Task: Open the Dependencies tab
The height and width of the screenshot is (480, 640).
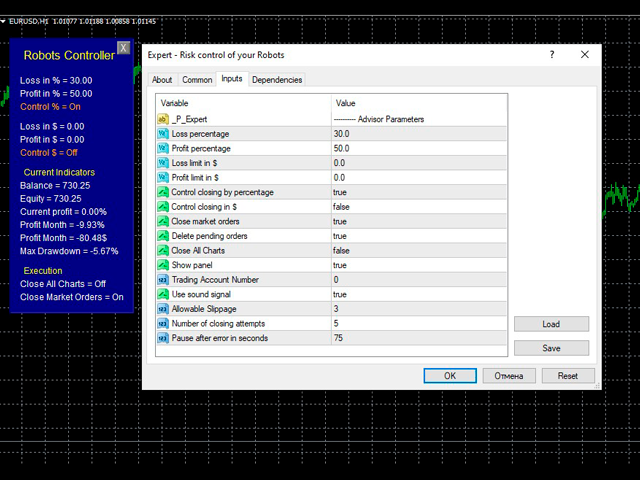Action: tap(277, 80)
